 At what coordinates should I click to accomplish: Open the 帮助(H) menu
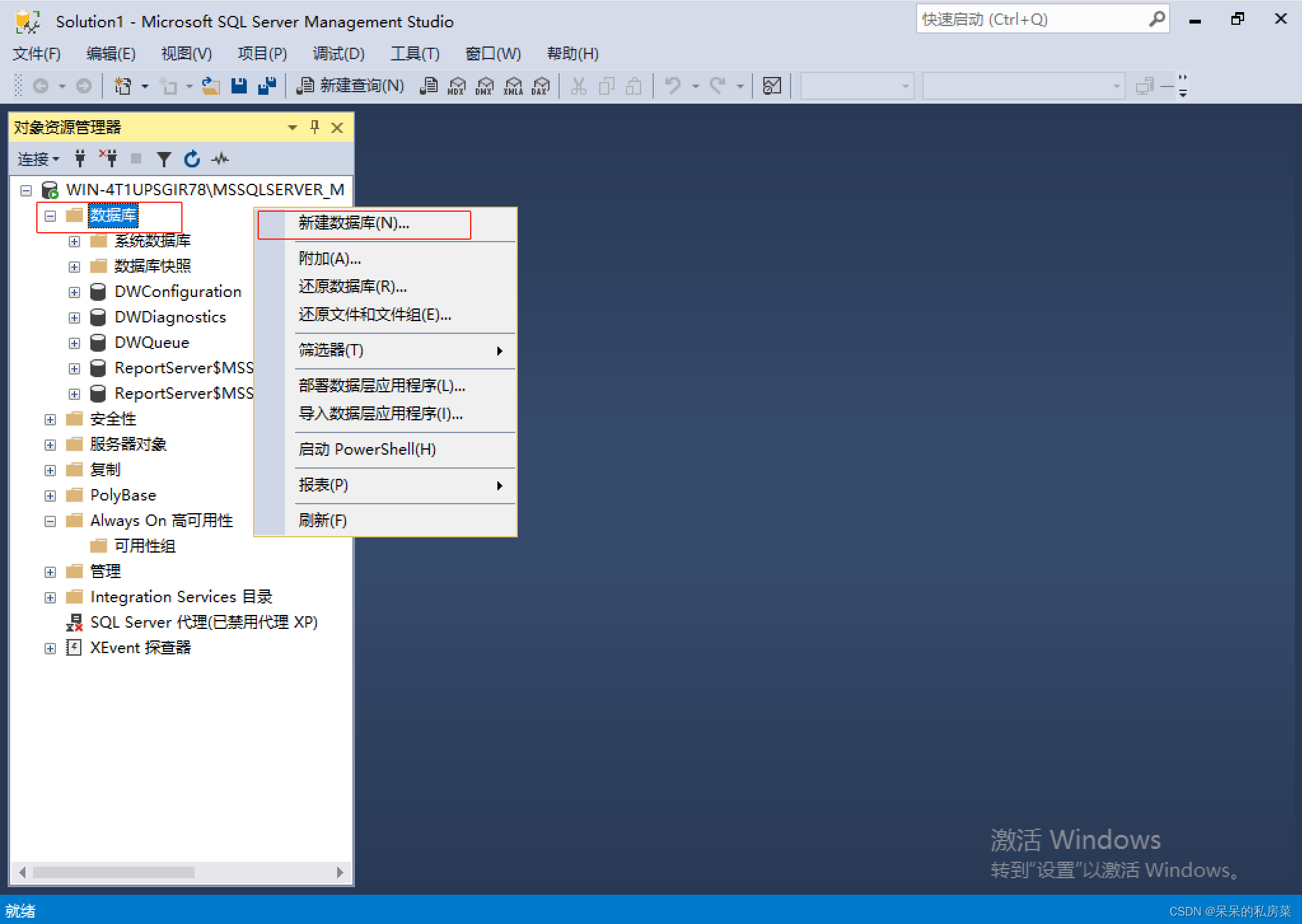[x=573, y=54]
